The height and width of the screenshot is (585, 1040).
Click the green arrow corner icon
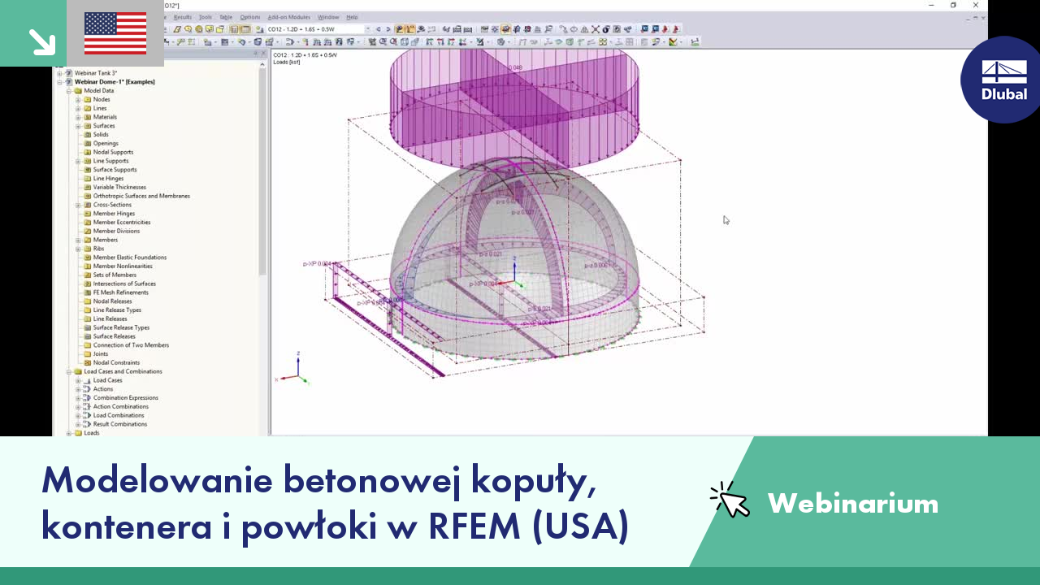42,42
